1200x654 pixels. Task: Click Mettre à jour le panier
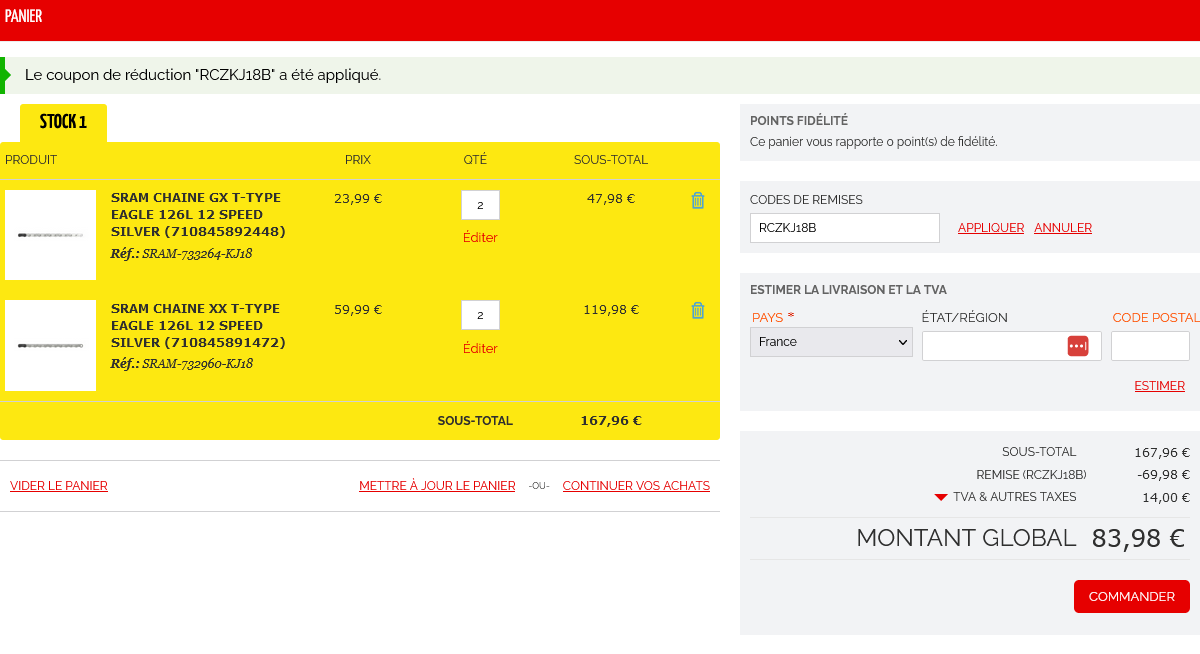point(437,486)
